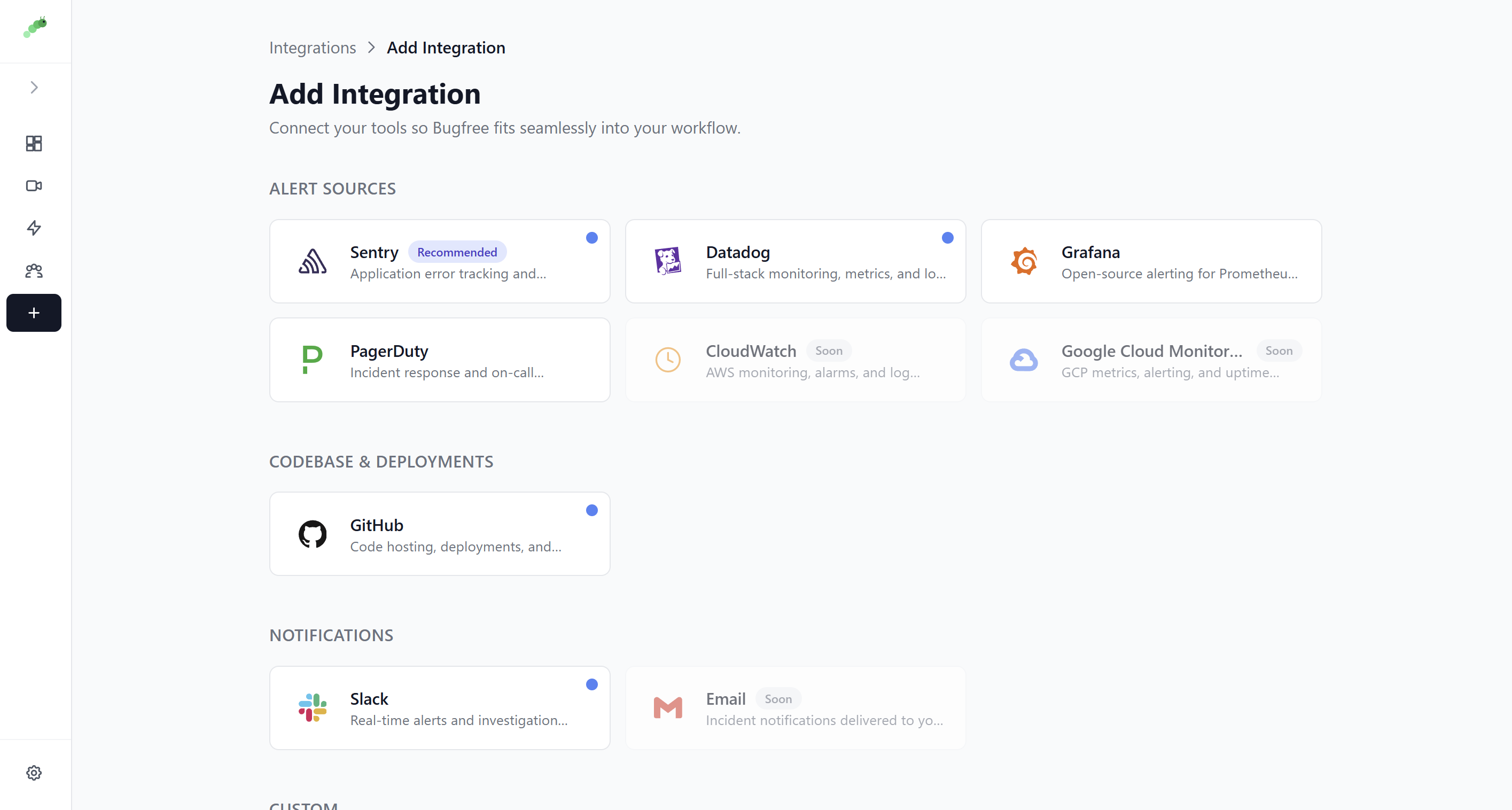Toggle Datadog's connected status indicator
The image size is (1512, 810).
[947, 237]
